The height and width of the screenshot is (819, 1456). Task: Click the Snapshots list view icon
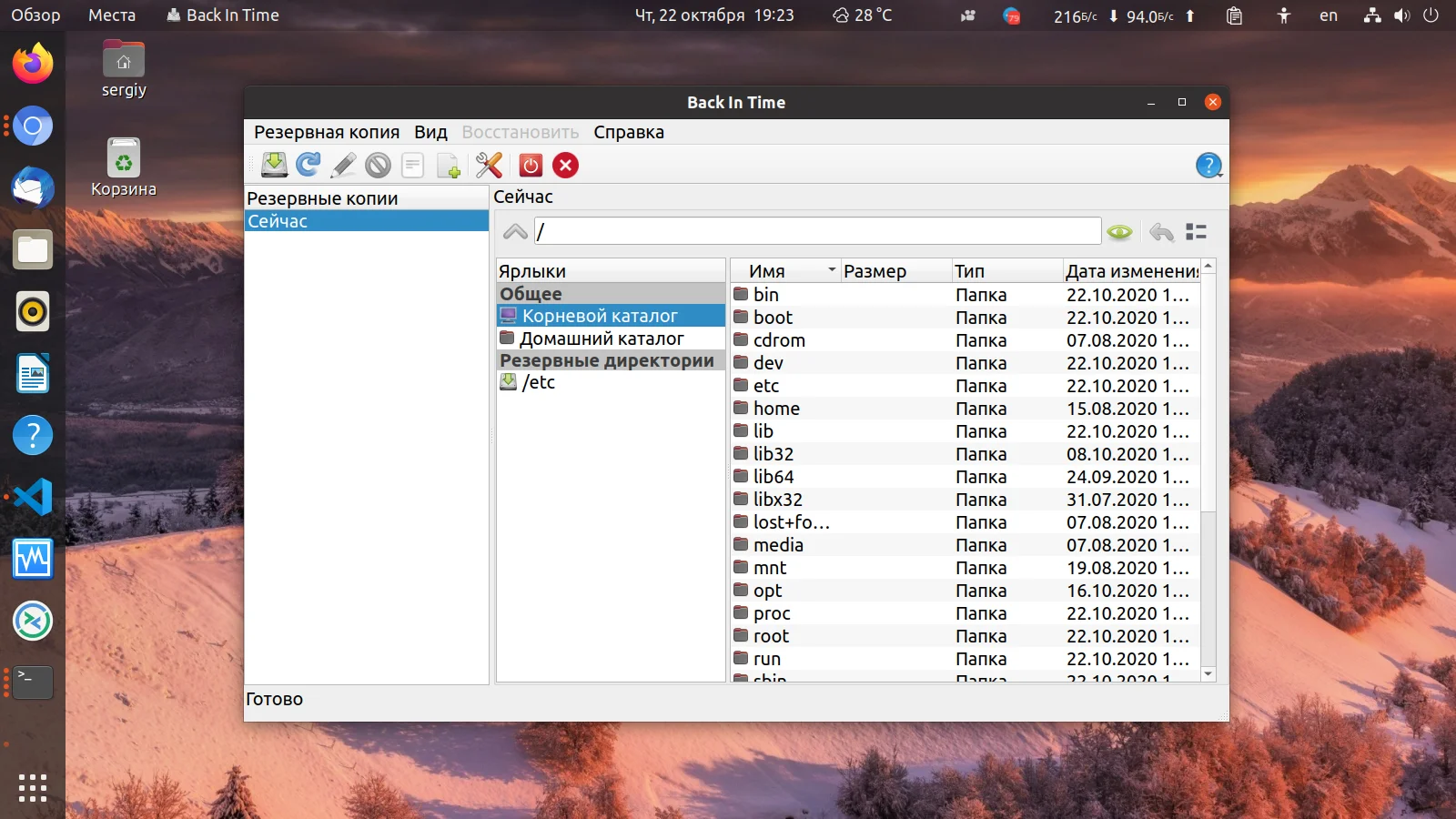[x=1196, y=232]
